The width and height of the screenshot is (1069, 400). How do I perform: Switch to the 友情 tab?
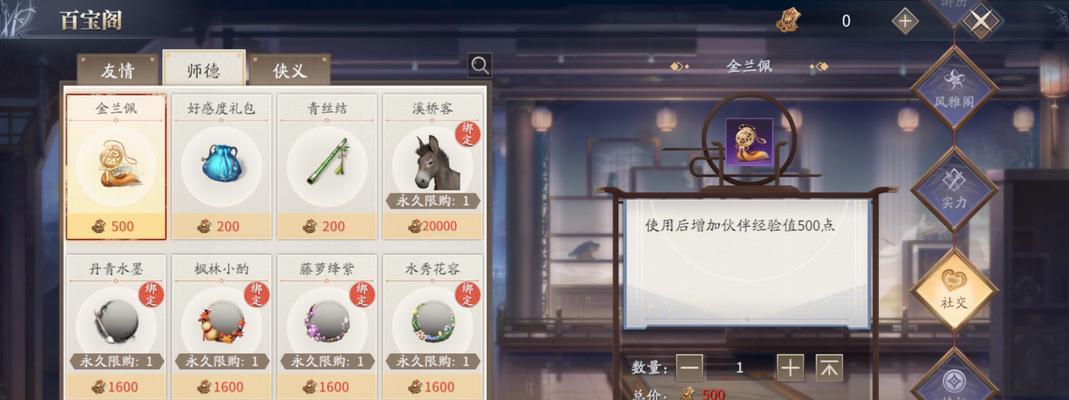tap(117, 70)
